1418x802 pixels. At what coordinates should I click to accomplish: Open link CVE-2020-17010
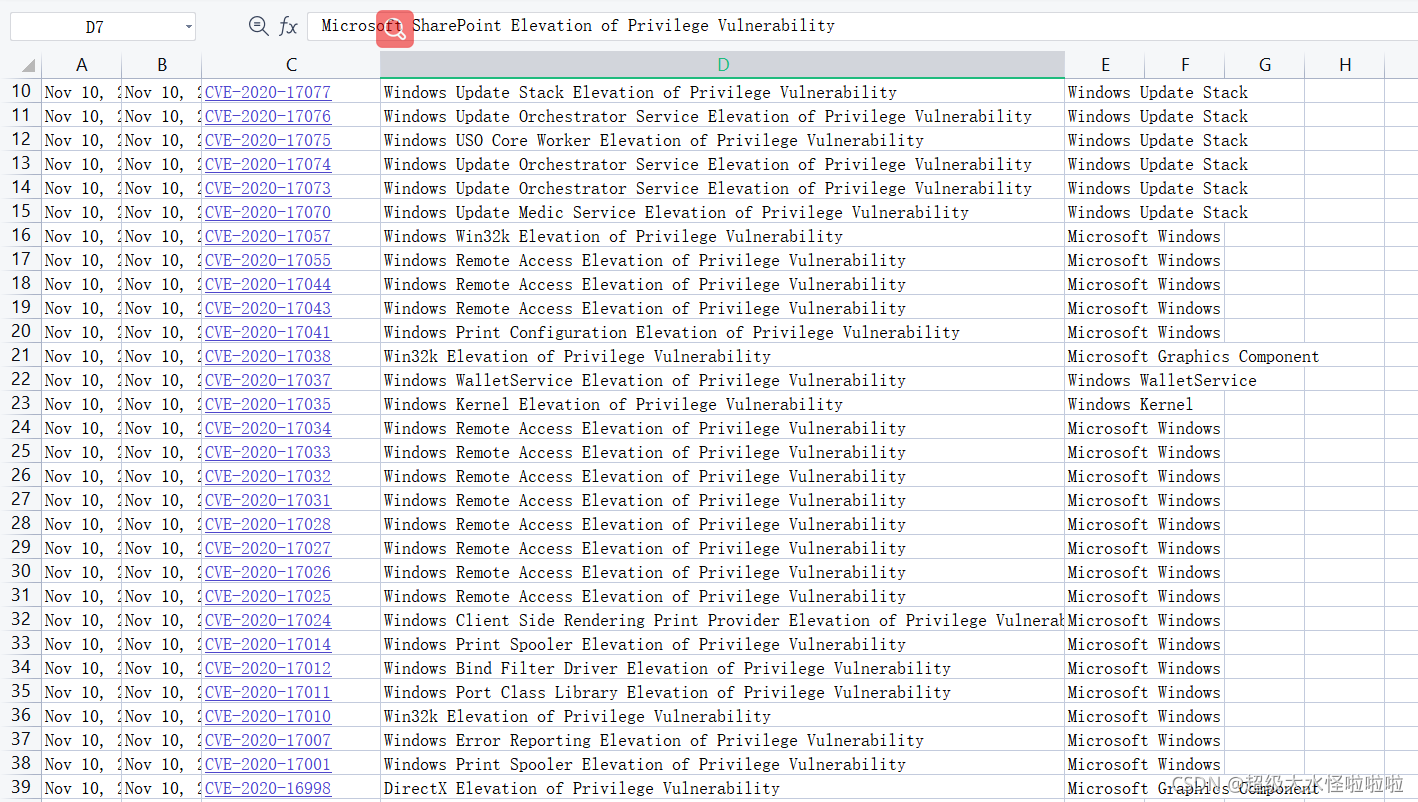click(268, 716)
